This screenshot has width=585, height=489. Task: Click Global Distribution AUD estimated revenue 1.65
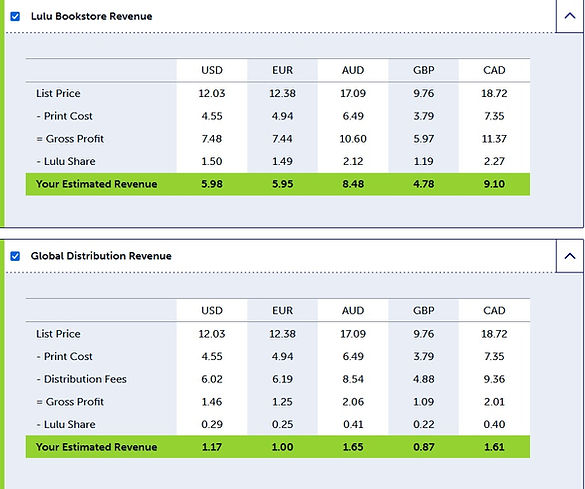point(353,447)
